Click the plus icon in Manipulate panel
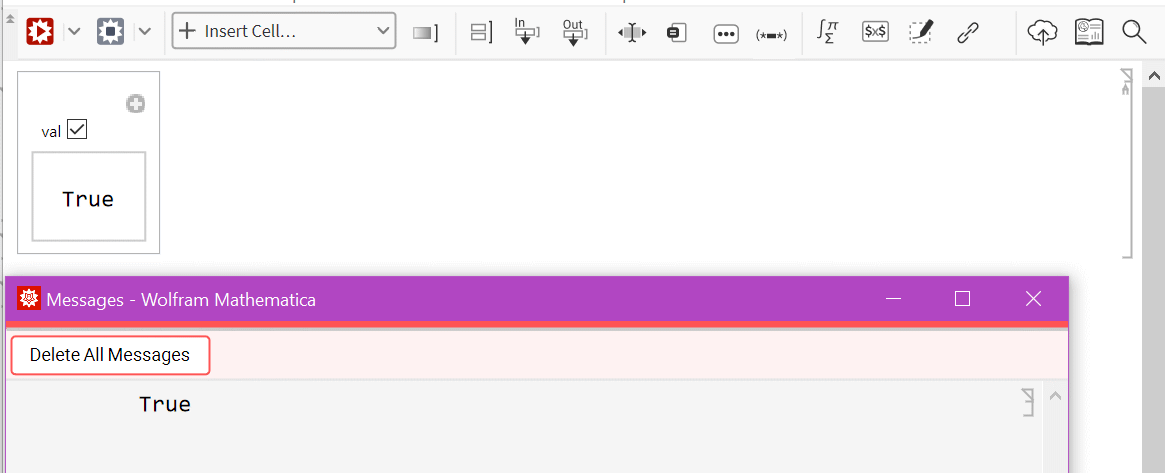Screen dimensions: 1166x474 pyautogui.click(x=135, y=103)
